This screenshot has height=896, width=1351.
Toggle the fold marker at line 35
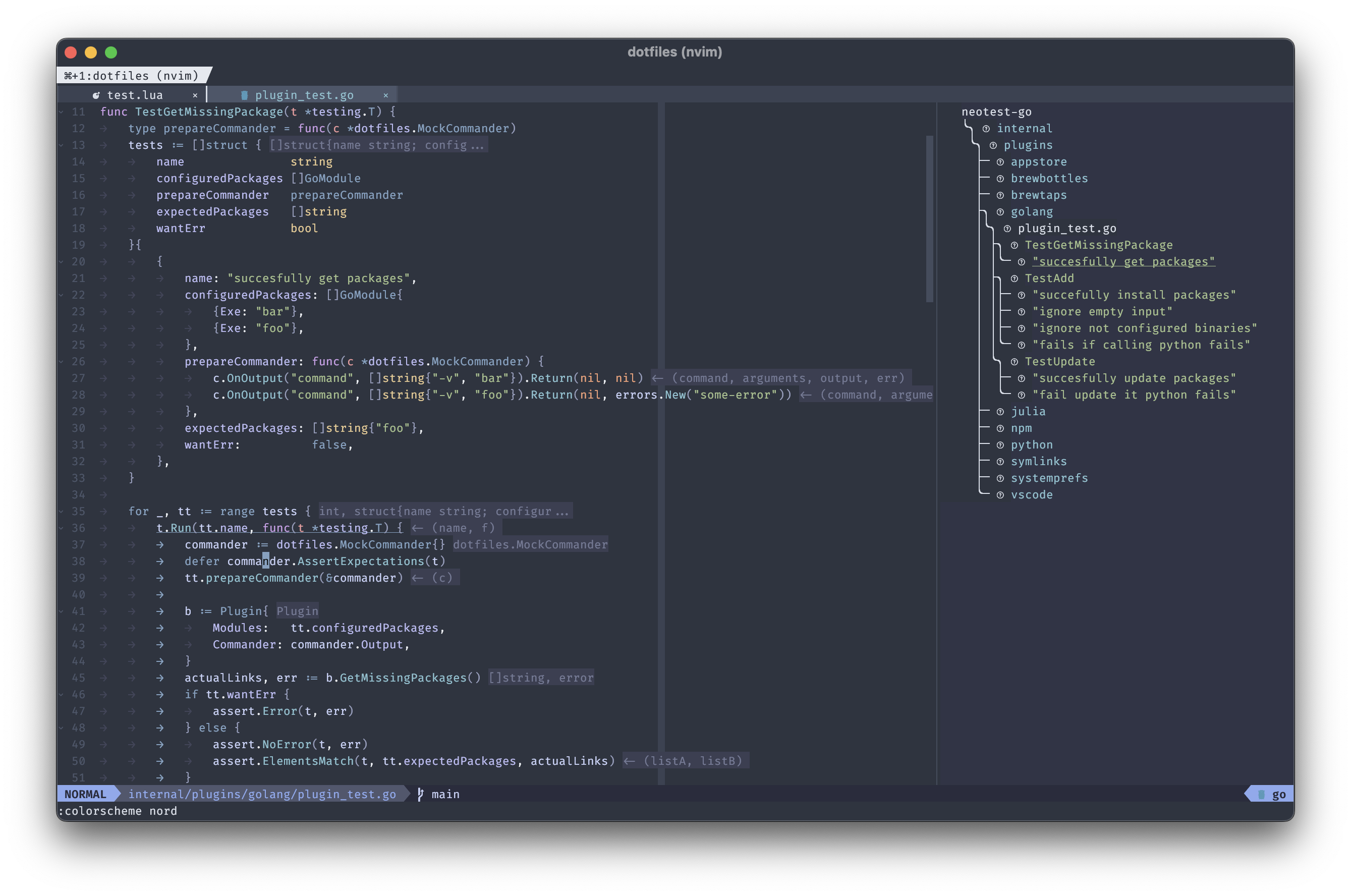[x=61, y=512]
